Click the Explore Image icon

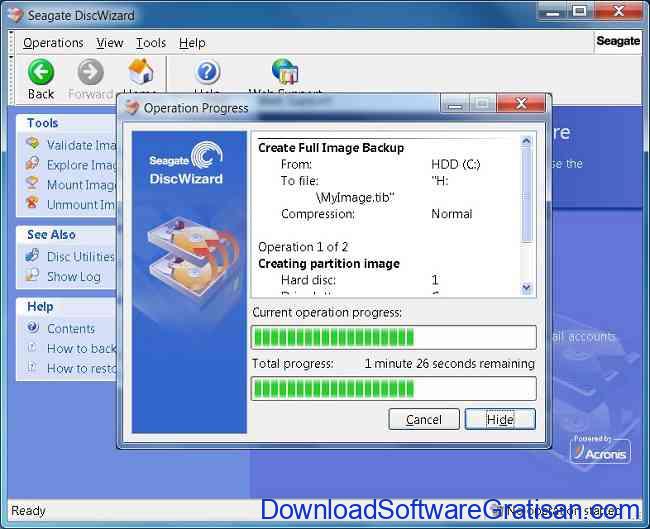(x=32, y=164)
